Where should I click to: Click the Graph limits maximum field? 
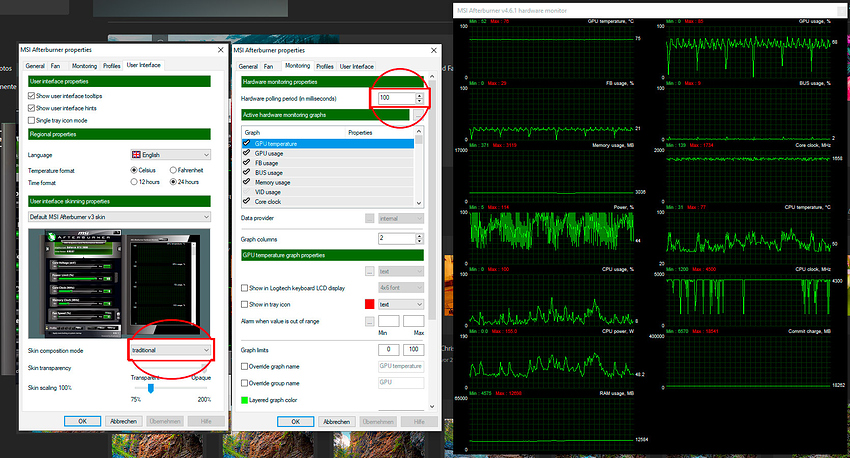pos(414,350)
